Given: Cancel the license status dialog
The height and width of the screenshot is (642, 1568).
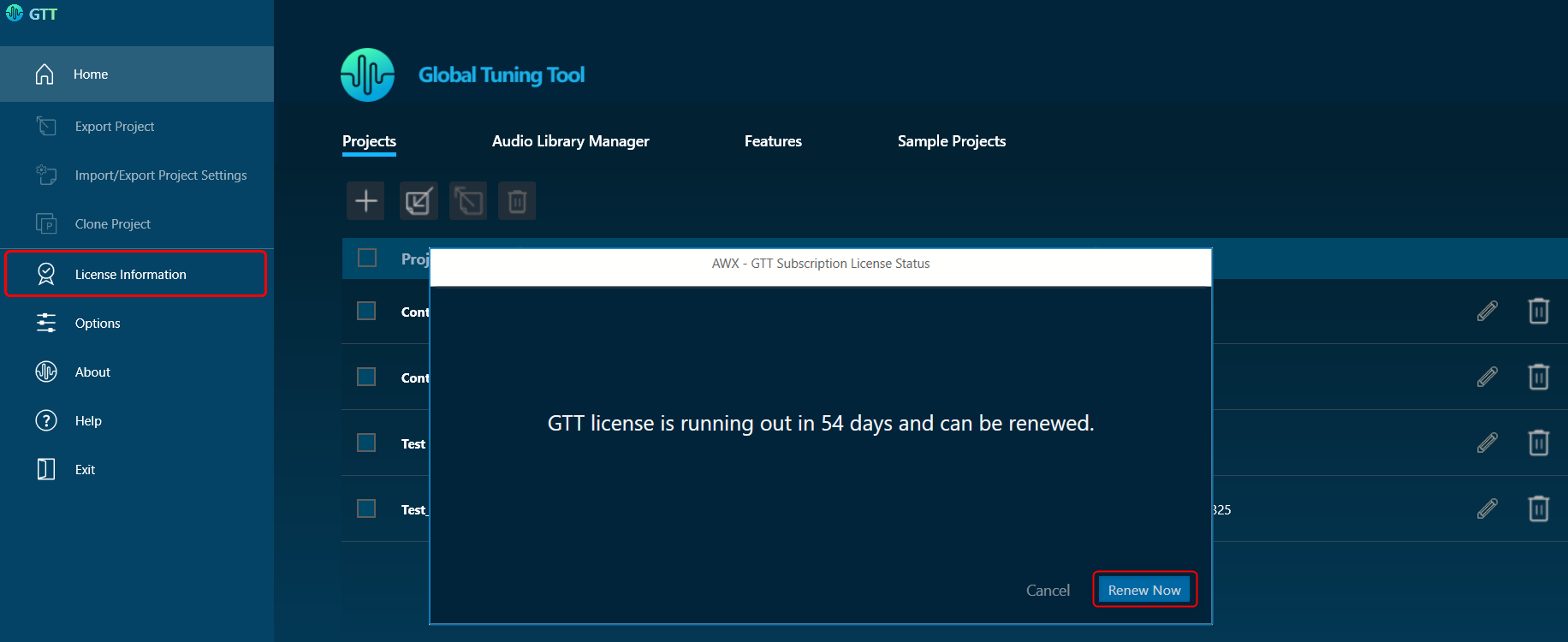Looking at the screenshot, I should pyautogui.click(x=1048, y=591).
